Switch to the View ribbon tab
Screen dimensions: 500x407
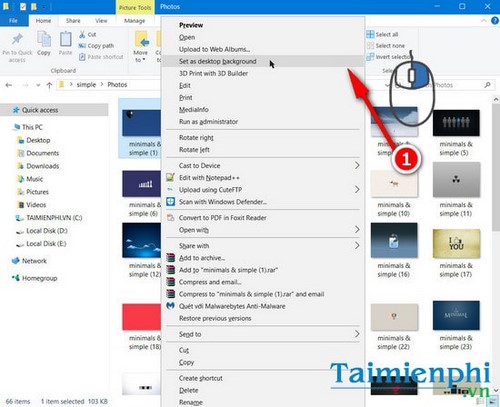[x=101, y=21]
